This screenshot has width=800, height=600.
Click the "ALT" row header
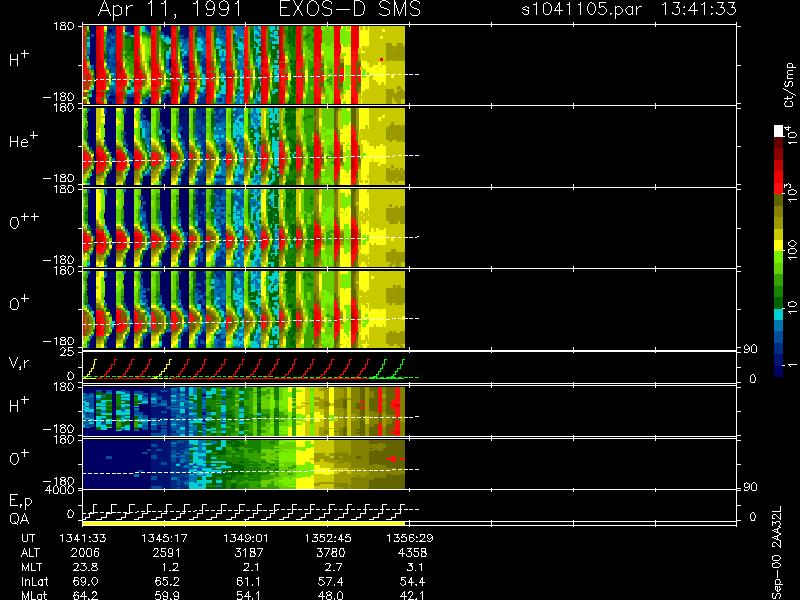[x=30, y=553]
